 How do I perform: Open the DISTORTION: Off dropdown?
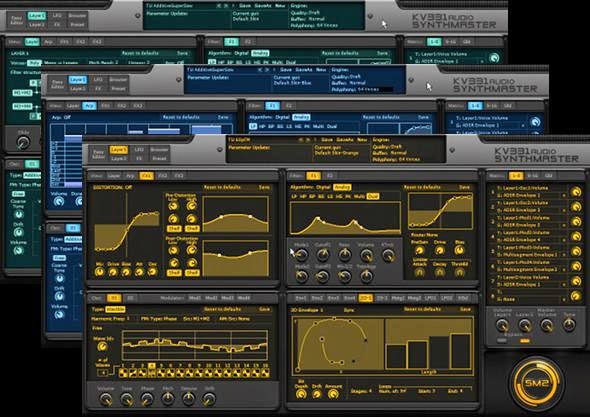coord(113,187)
